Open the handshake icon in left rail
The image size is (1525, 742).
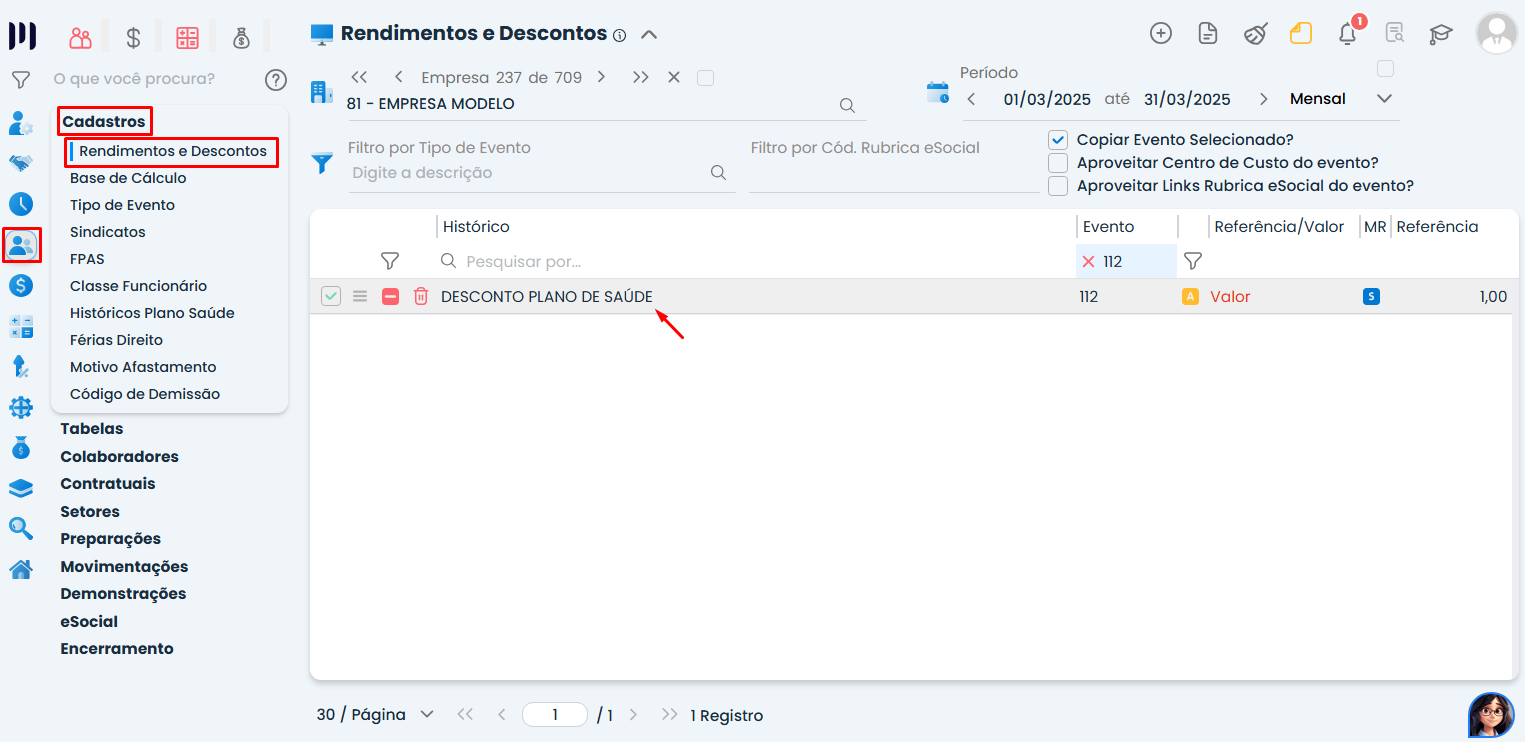tap(21, 162)
